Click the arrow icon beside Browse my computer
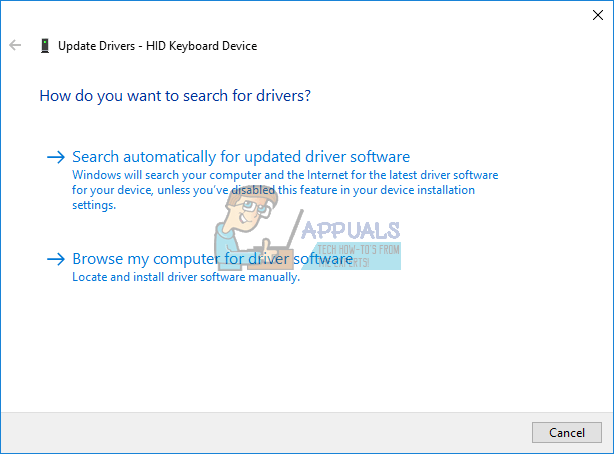The height and width of the screenshot is (454, 614). coord(56,259)
